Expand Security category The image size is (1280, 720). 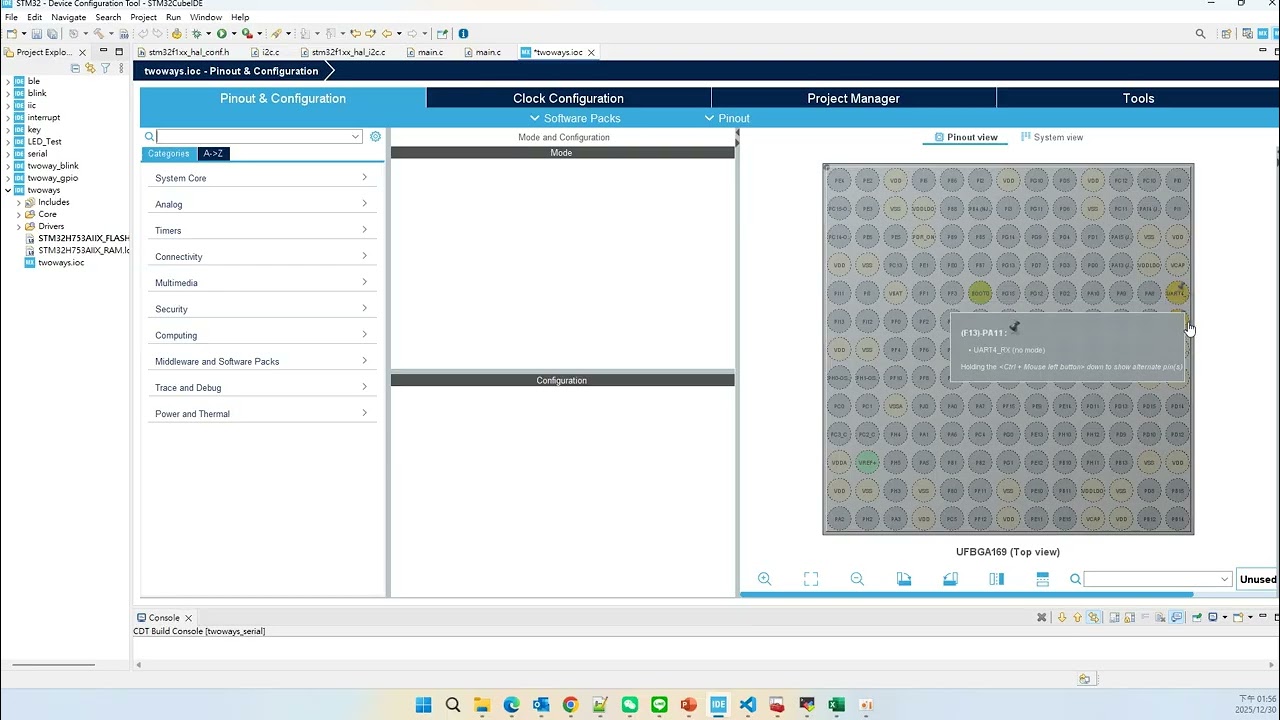point(262,309)
